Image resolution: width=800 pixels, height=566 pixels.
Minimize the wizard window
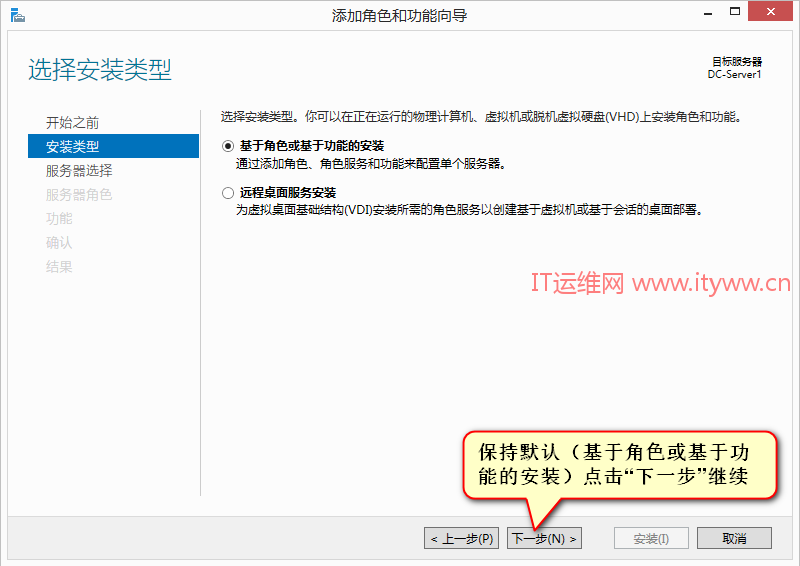pyautogui.click(x=708, y=12)
